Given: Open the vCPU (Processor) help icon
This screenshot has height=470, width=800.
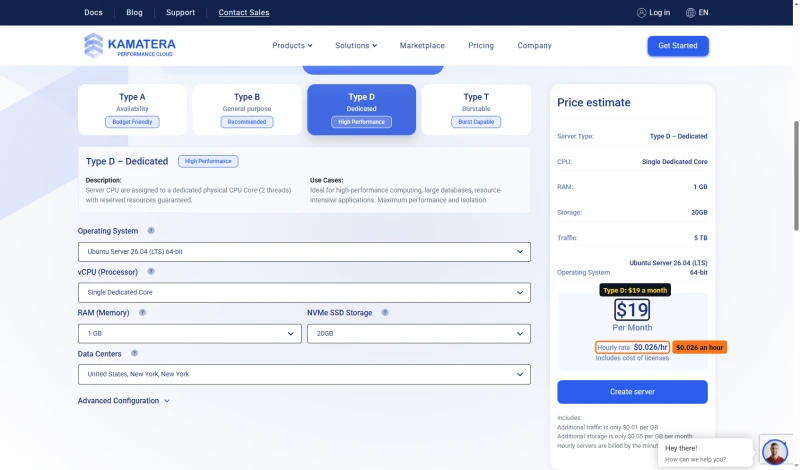Looking at the screenshot, I should (151, 271).
